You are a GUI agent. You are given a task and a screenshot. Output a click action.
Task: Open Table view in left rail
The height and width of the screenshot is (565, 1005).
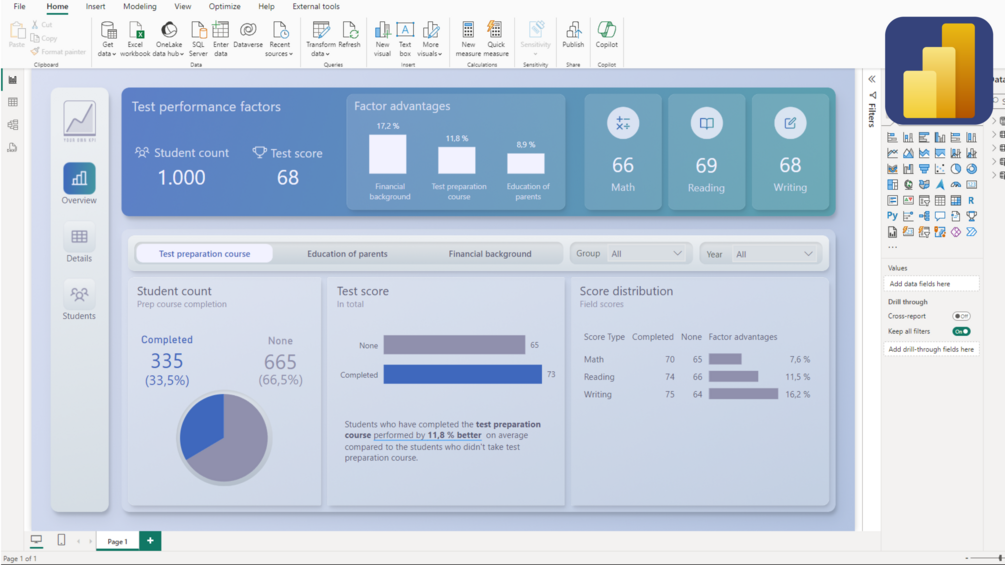click(12, 102)
